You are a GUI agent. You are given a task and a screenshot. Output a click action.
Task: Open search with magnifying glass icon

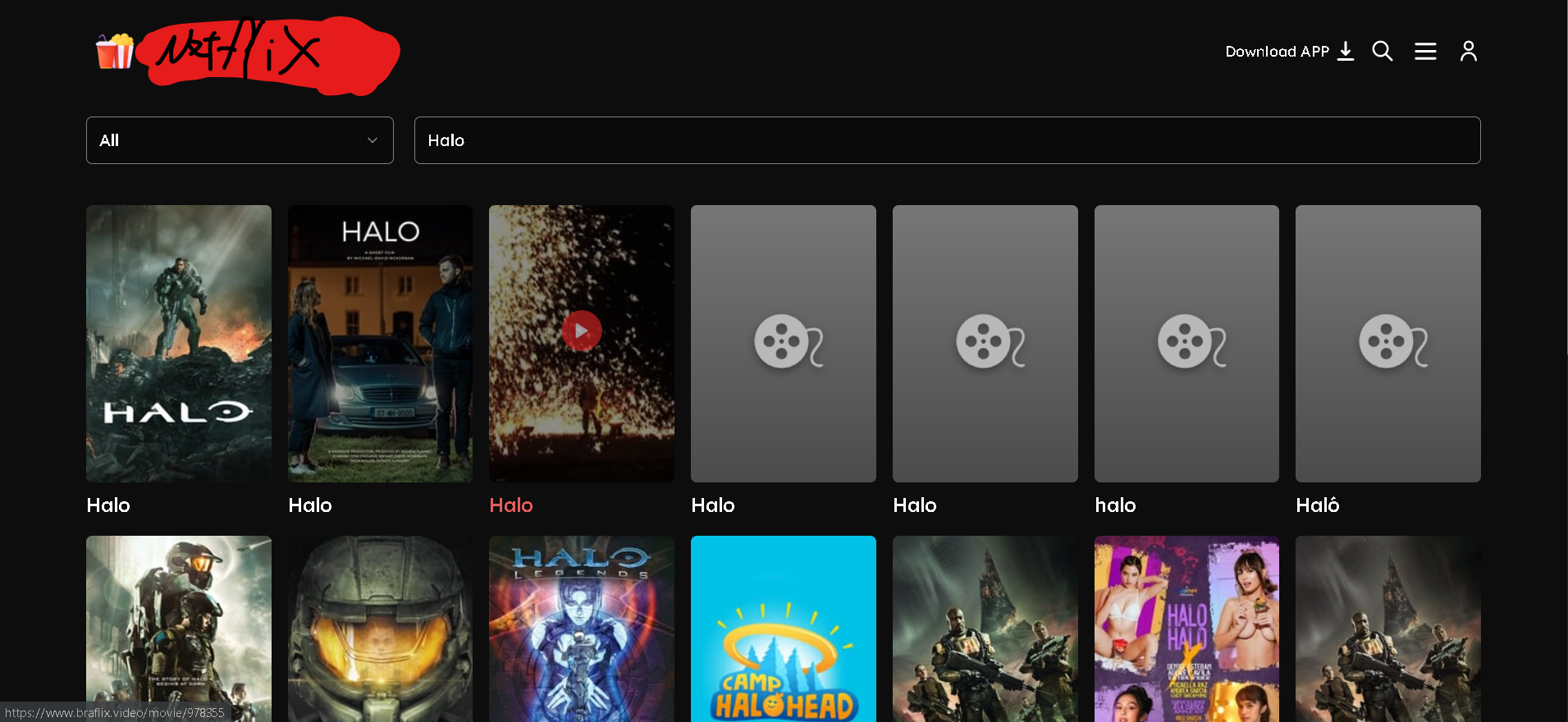tap(1383, 52)
